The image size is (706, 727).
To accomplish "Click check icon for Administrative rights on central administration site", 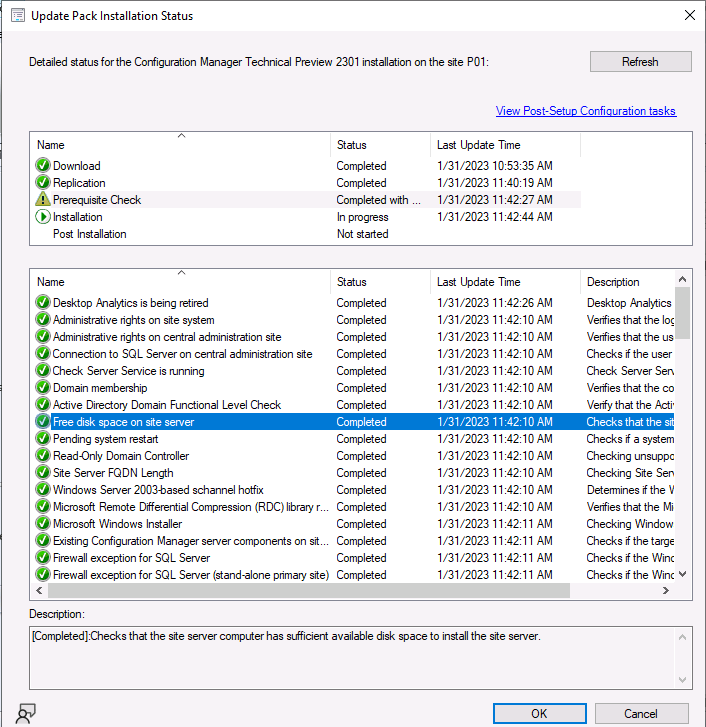I will [43, 337].
